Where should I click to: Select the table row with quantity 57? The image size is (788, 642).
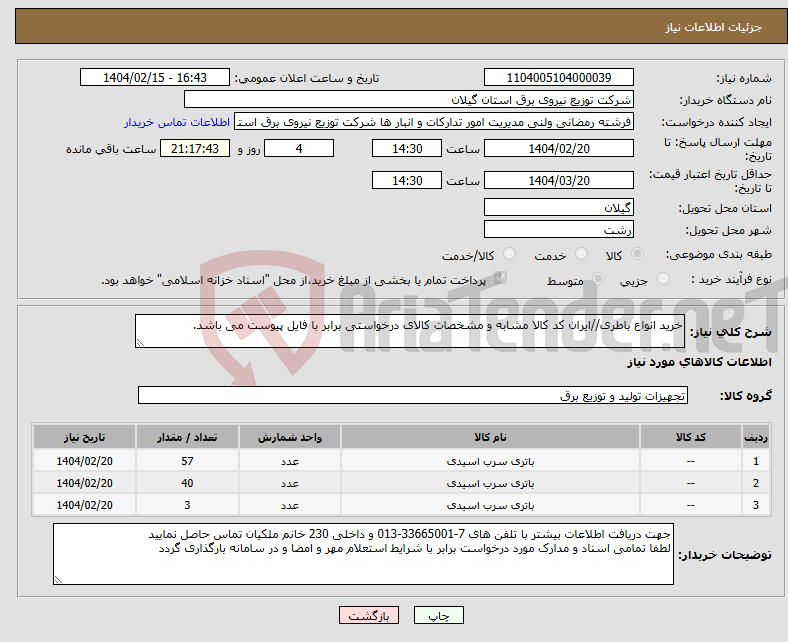[400, 461]
